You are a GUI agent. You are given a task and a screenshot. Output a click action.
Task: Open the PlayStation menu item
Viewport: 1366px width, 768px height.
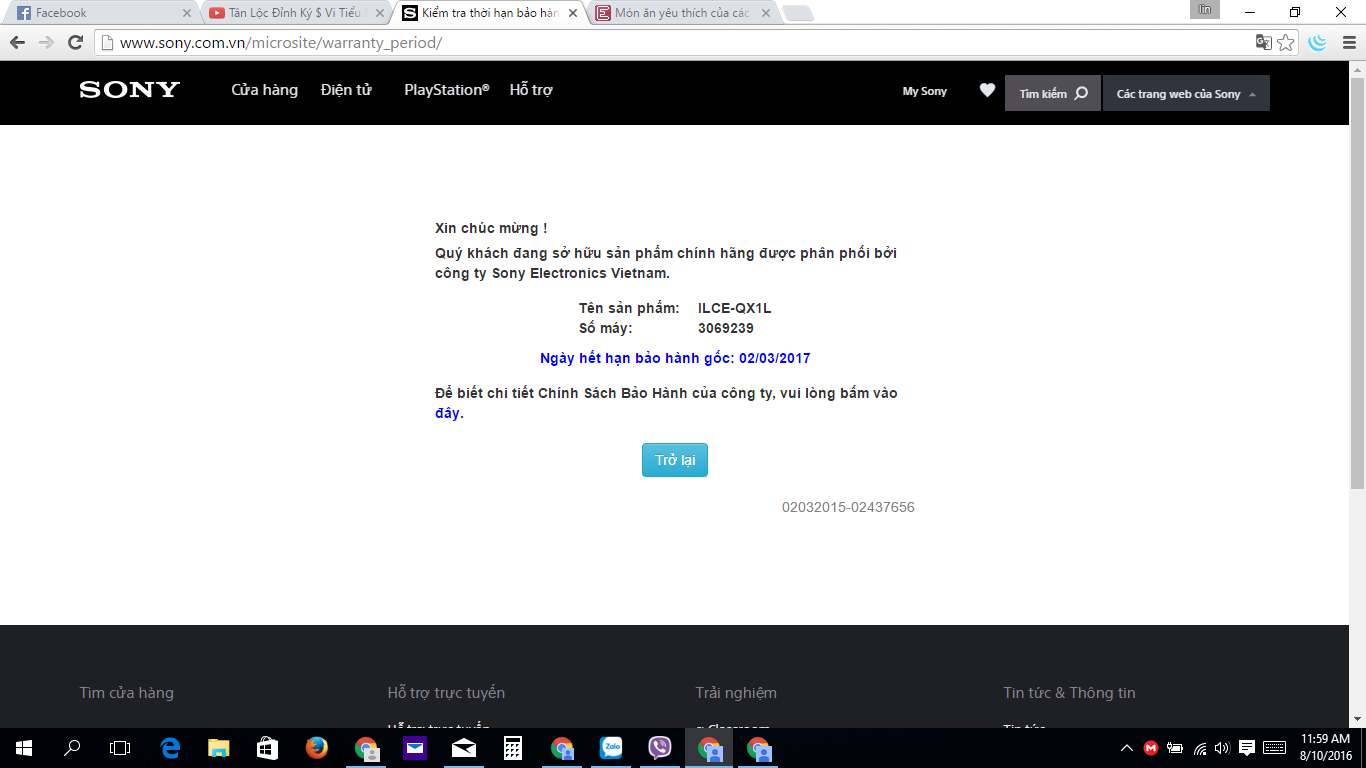[447, 90]
